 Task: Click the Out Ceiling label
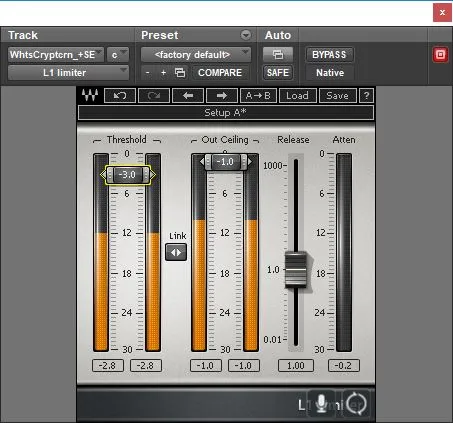click(225, 140)
